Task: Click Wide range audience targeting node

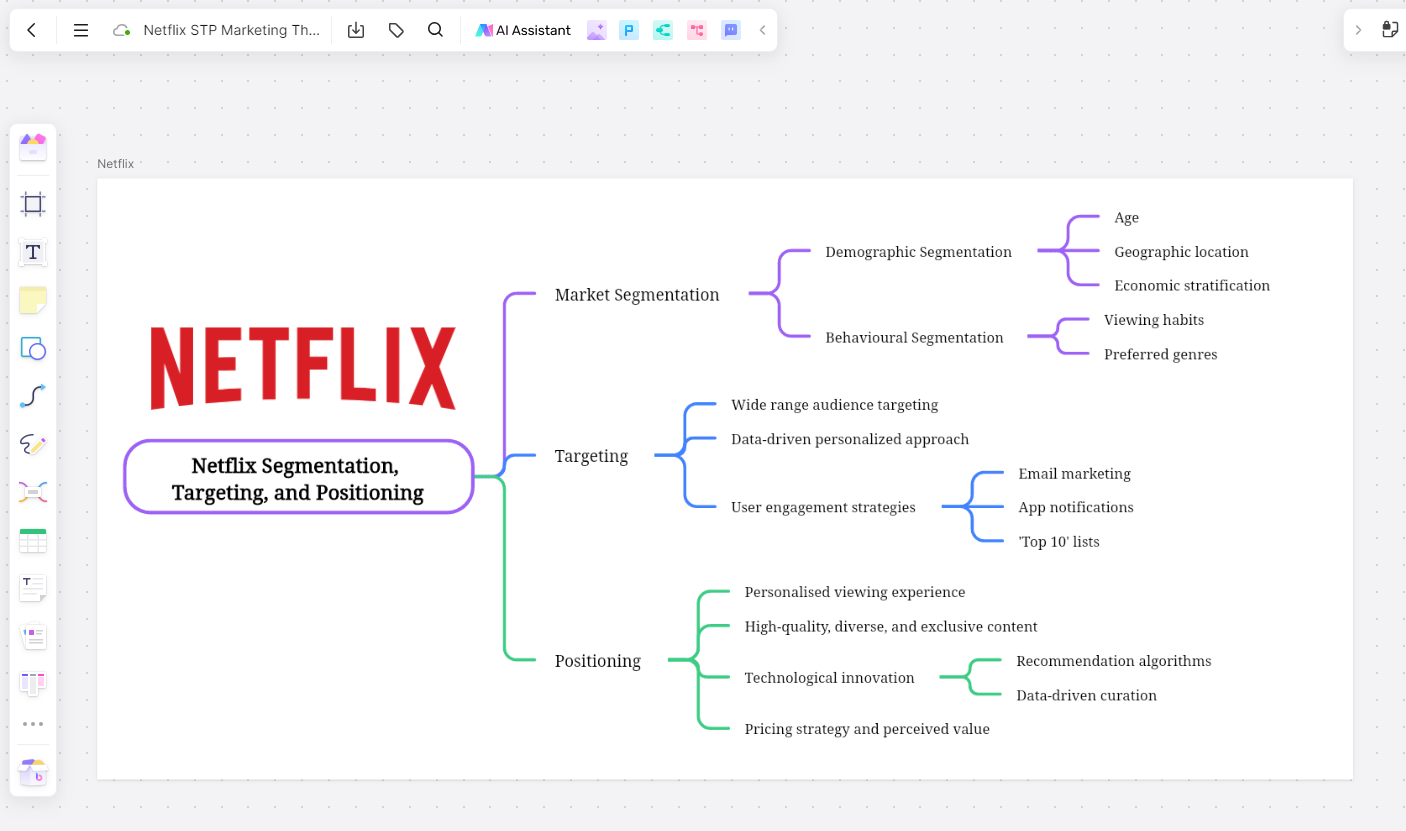Action: click(834, 405)
